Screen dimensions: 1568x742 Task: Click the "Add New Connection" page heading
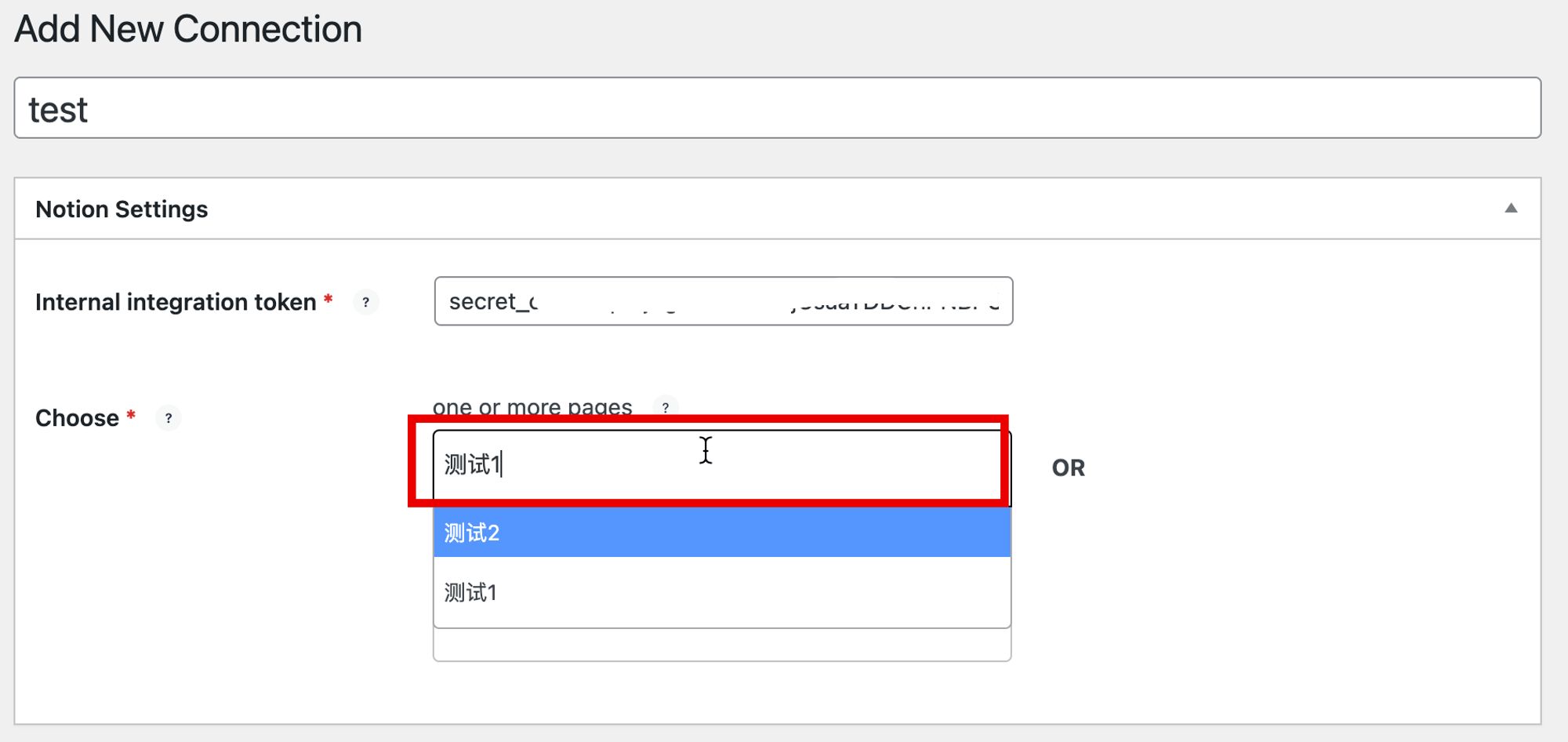(x=188, y=30)
